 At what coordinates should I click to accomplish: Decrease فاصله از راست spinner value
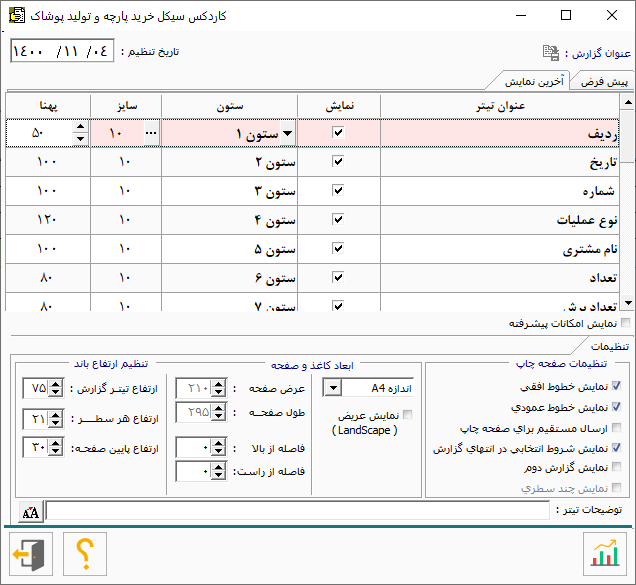(x=219, y=475)
